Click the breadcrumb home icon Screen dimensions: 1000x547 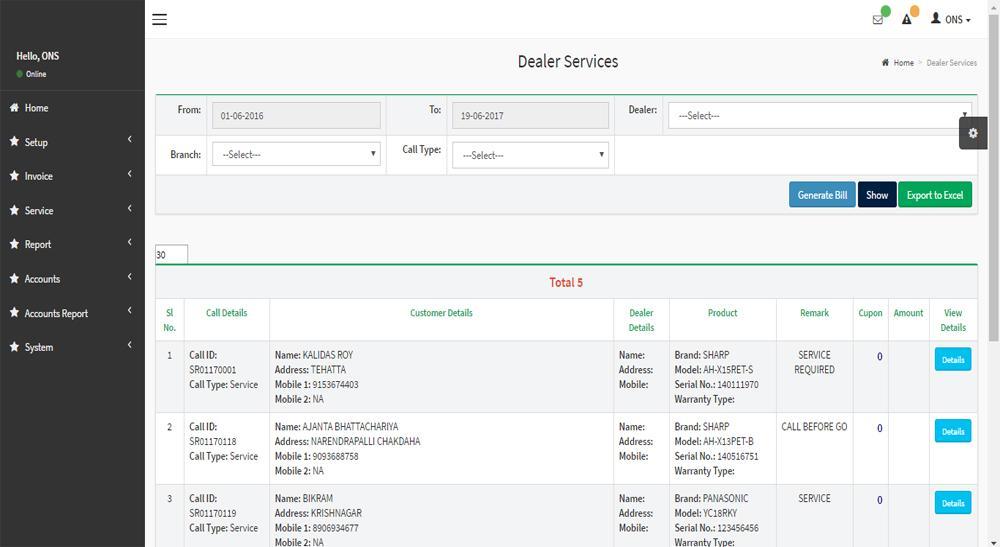pos(885,62)
